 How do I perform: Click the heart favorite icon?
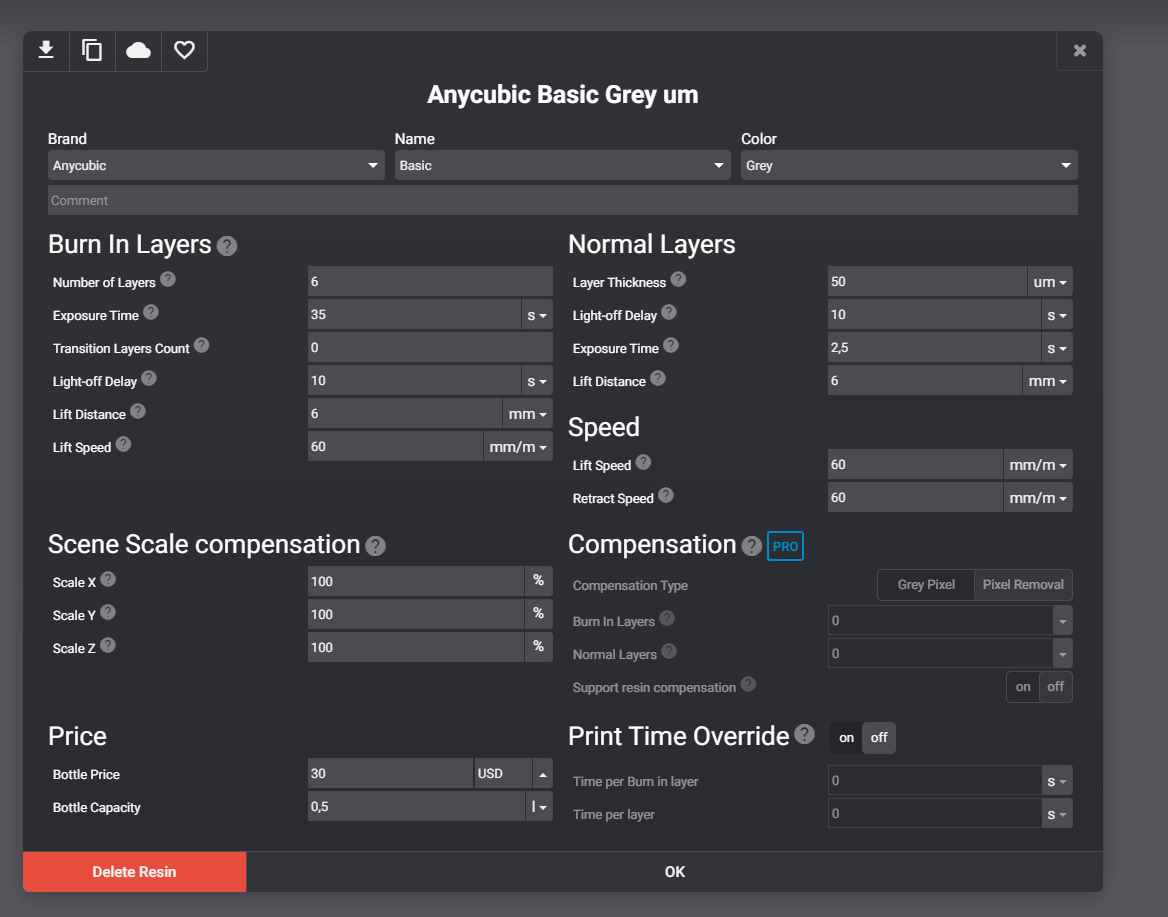pos(184,50)
